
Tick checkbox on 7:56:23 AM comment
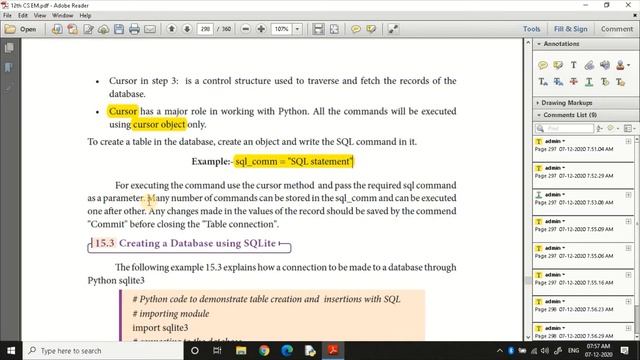coord(628,302)
